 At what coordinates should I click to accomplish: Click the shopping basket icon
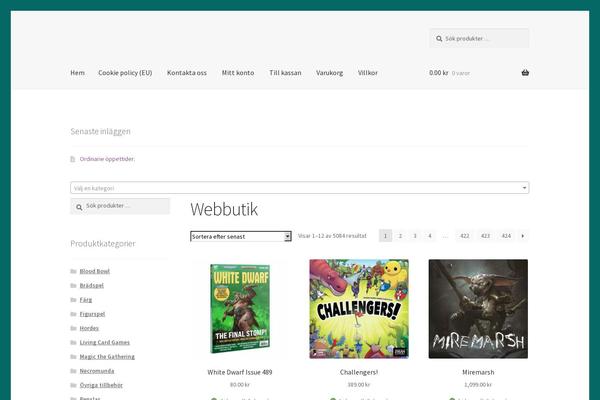525,73
